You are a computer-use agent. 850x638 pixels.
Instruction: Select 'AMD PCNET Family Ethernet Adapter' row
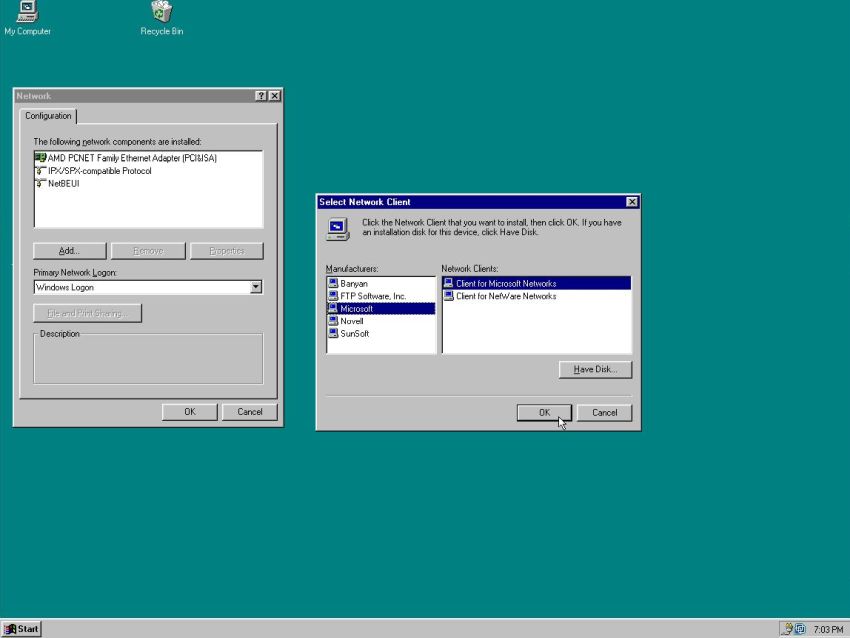click(x=132, y=158)
